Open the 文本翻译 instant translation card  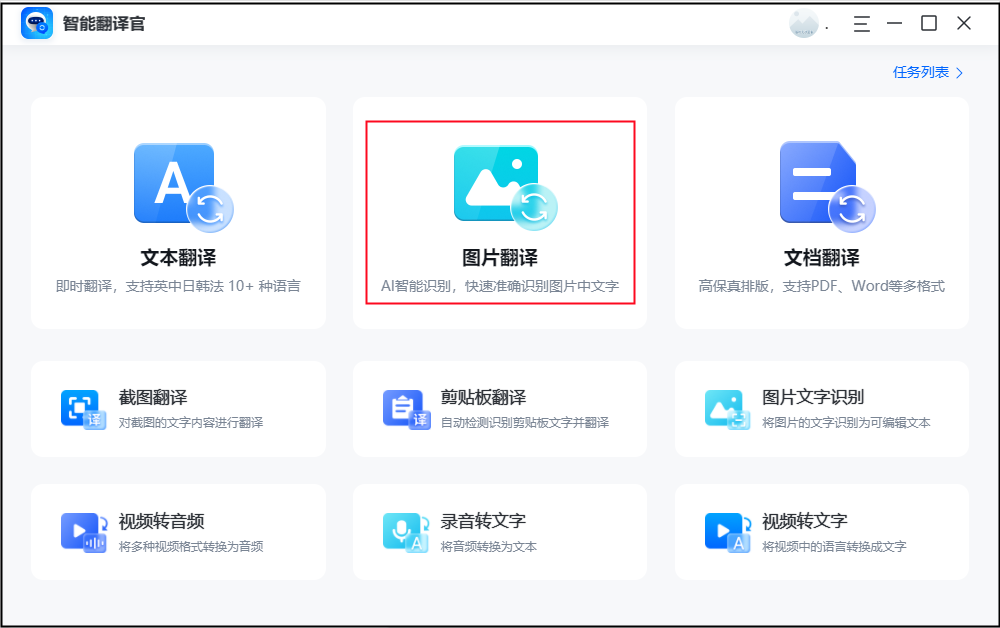click(x=178, y=210)
